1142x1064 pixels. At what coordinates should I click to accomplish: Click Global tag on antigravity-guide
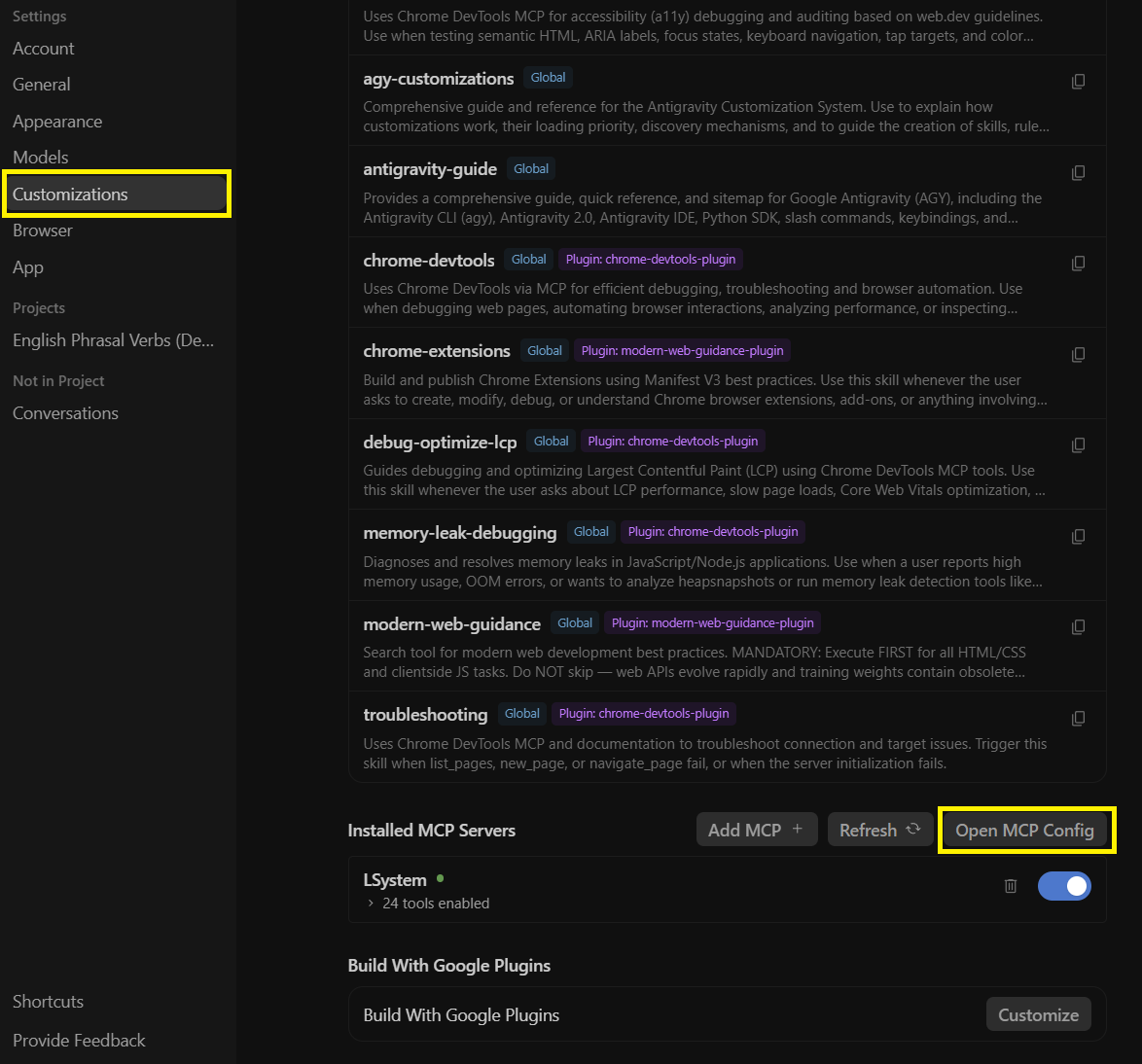pos(531,168)
